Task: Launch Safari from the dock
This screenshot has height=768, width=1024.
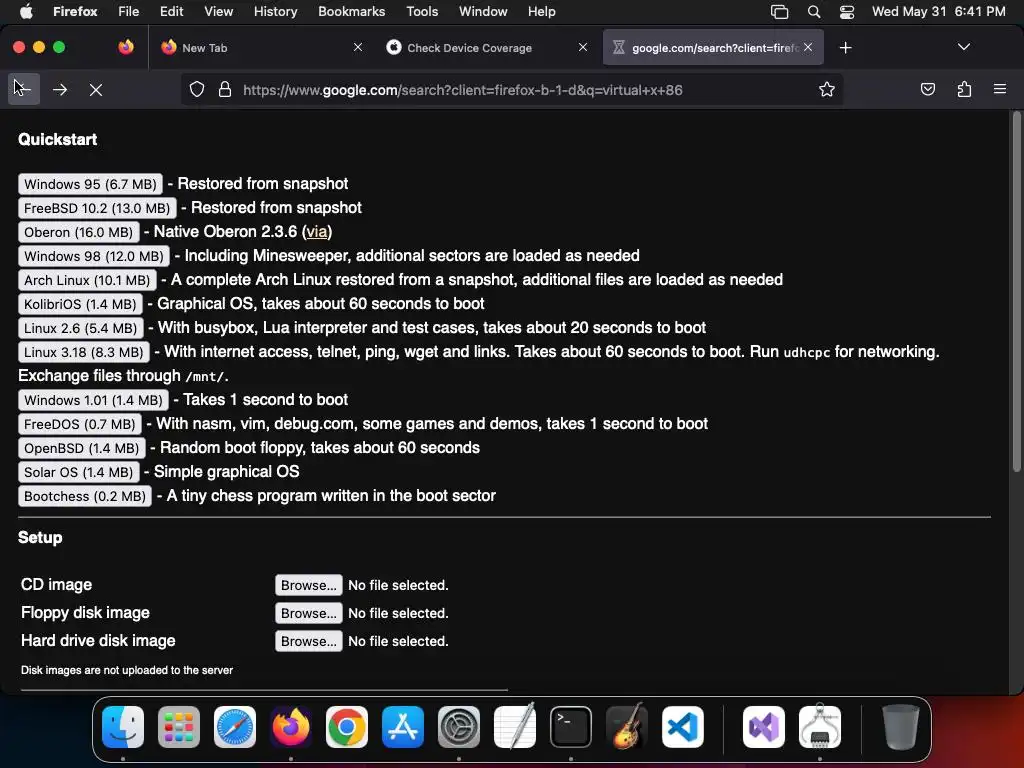Action: (235, 727)
